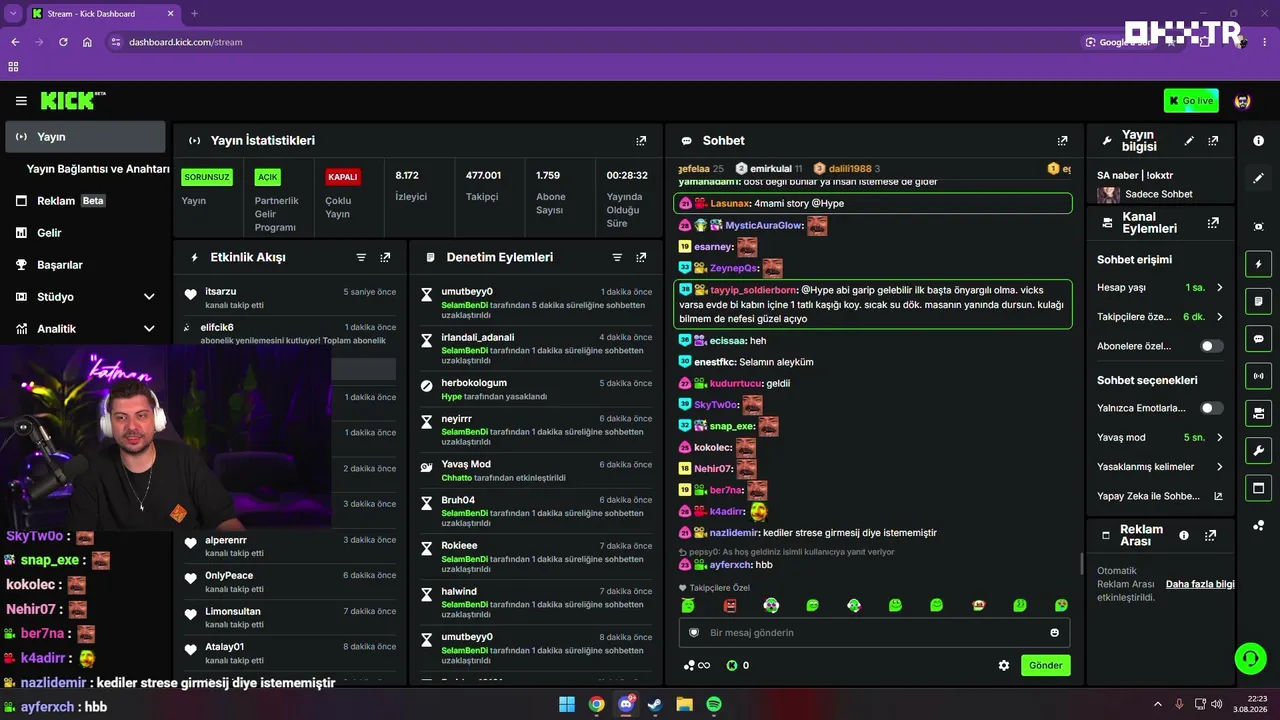Viewport: 1280px width, 720px height.
Task: Filter the Etkinlik Akışı feed
Action: pyautogui.click(x=361, y=257)
